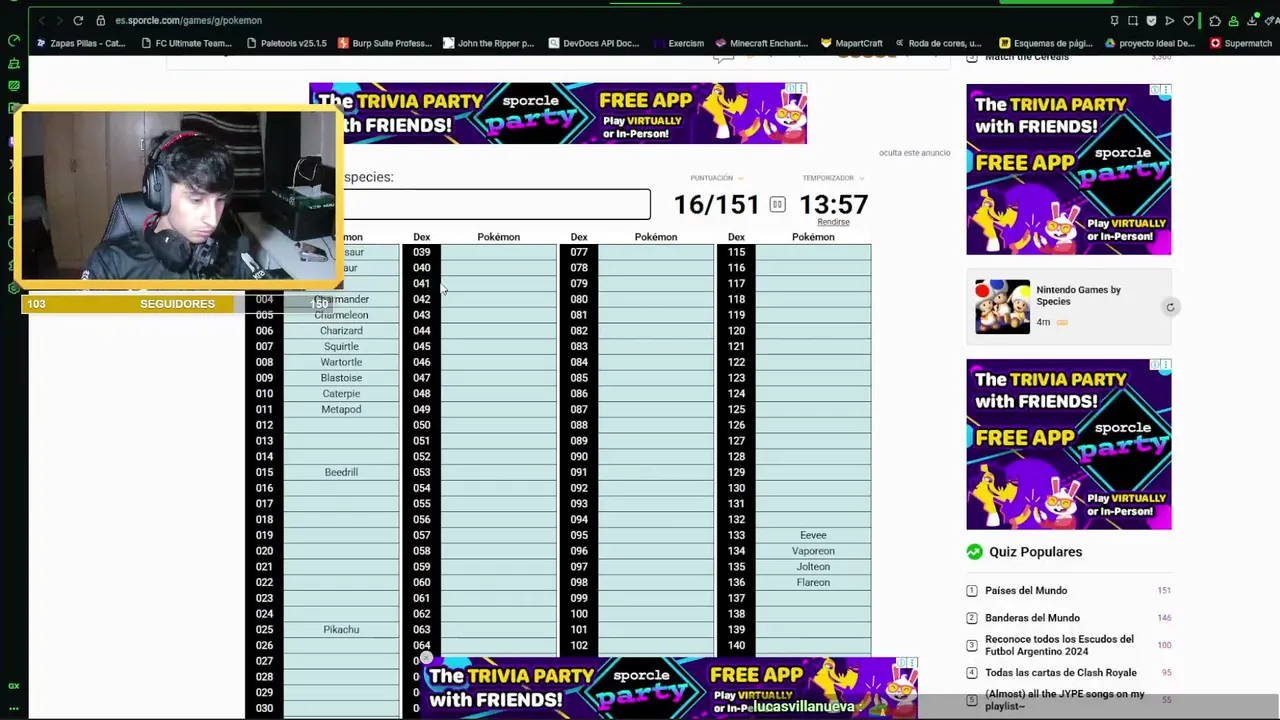Click the snapshot crop icon in the toolbar
Screen dimensions: 1280x720
click(1133, 20)
